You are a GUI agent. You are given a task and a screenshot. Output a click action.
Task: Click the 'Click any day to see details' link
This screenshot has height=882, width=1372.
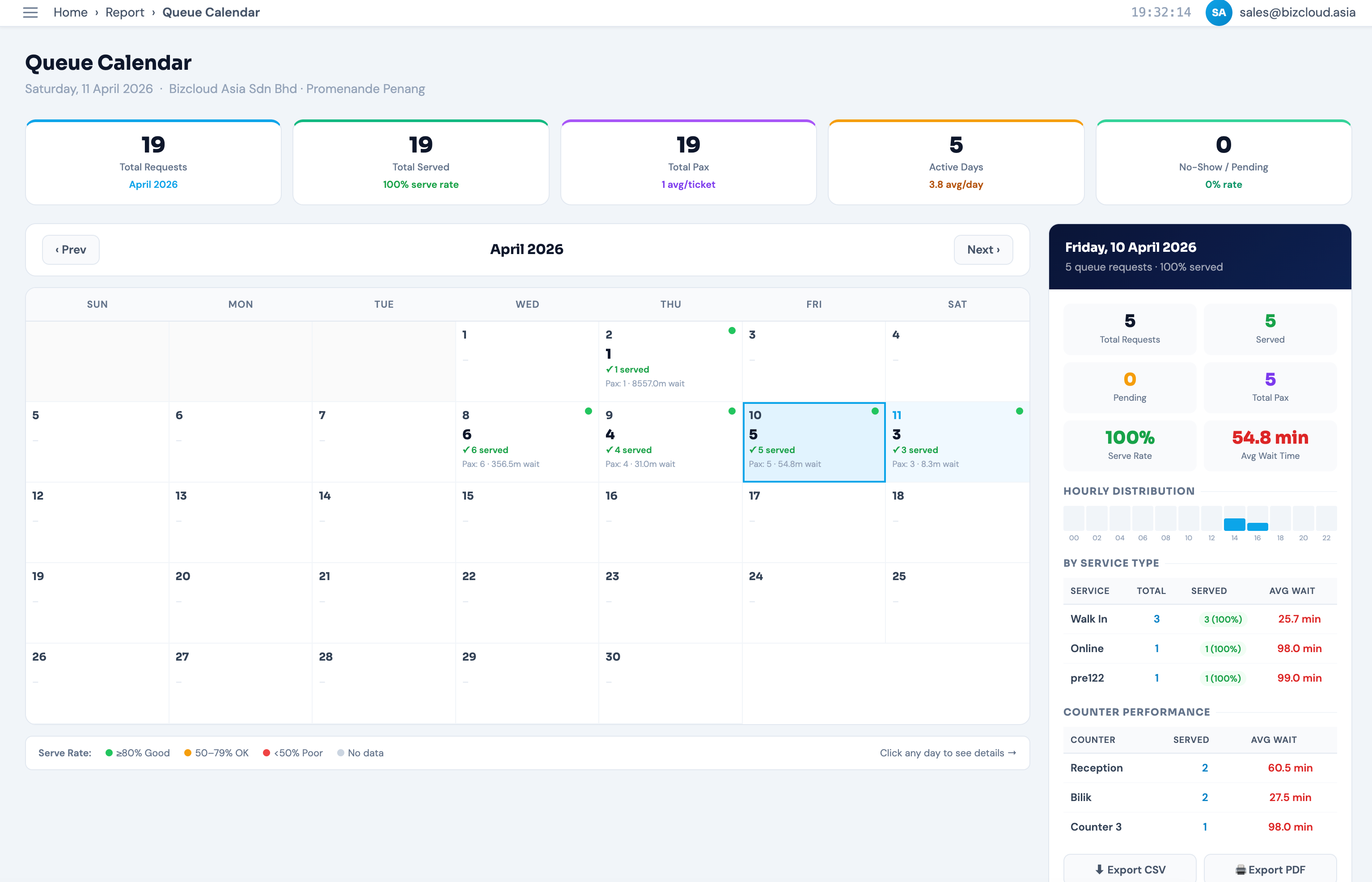[947, 753]
